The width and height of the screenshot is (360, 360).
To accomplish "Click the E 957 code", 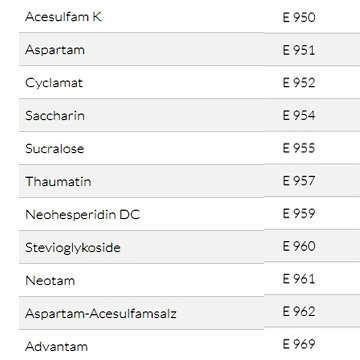I will pos(299,181).
